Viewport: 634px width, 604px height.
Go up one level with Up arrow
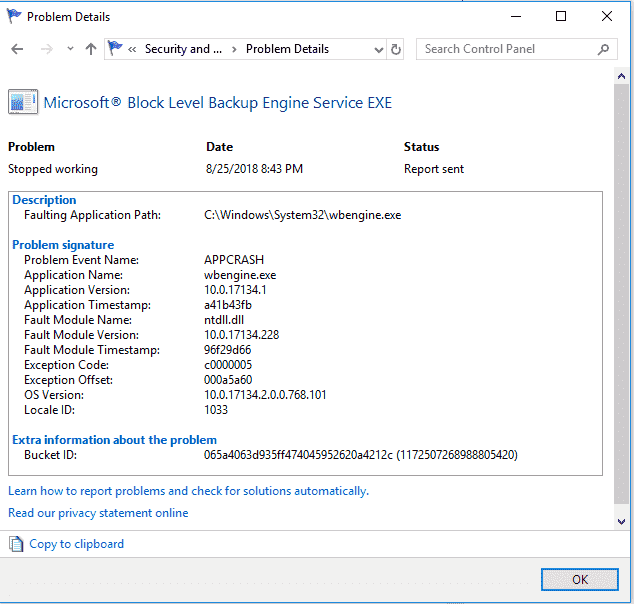91,49
